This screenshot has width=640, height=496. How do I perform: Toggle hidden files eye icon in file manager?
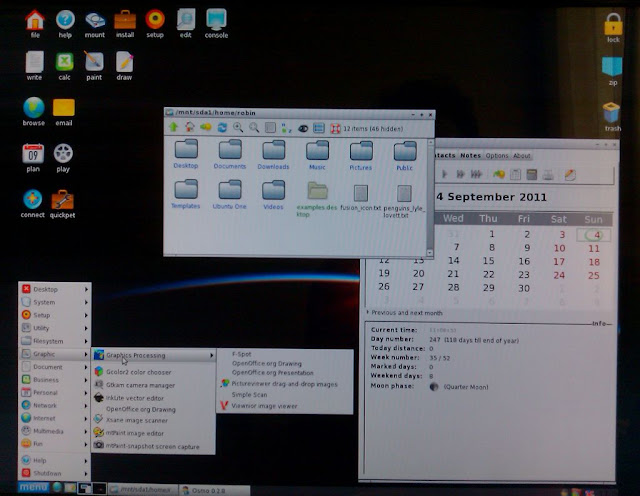click(303, 129)
